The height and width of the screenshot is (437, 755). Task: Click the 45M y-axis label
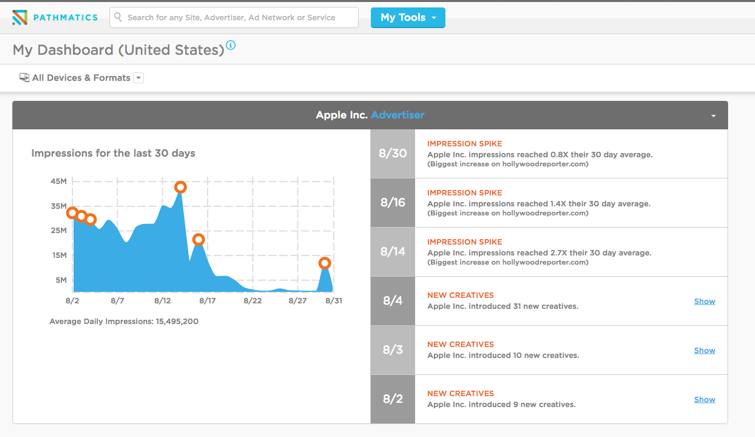point(58,181)
